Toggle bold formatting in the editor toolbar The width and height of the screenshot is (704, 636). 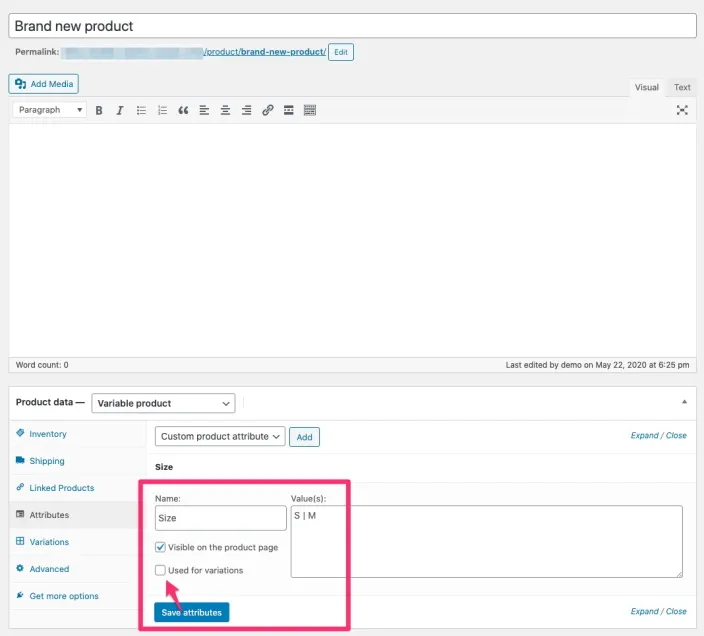[x=99, y=110]
